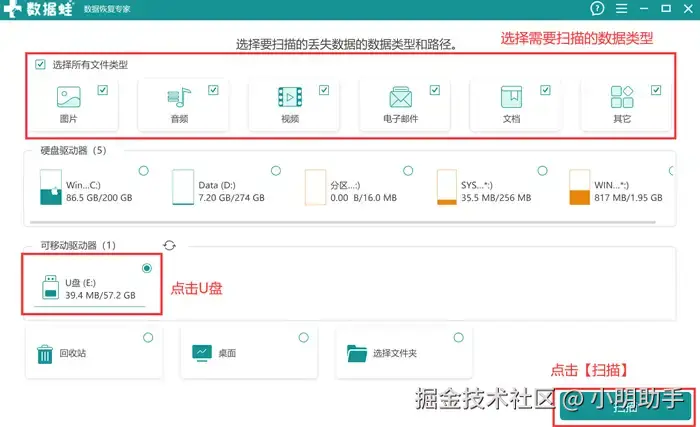Click the 扫描 scan button
700x427 pixels.
click(625, 407)
